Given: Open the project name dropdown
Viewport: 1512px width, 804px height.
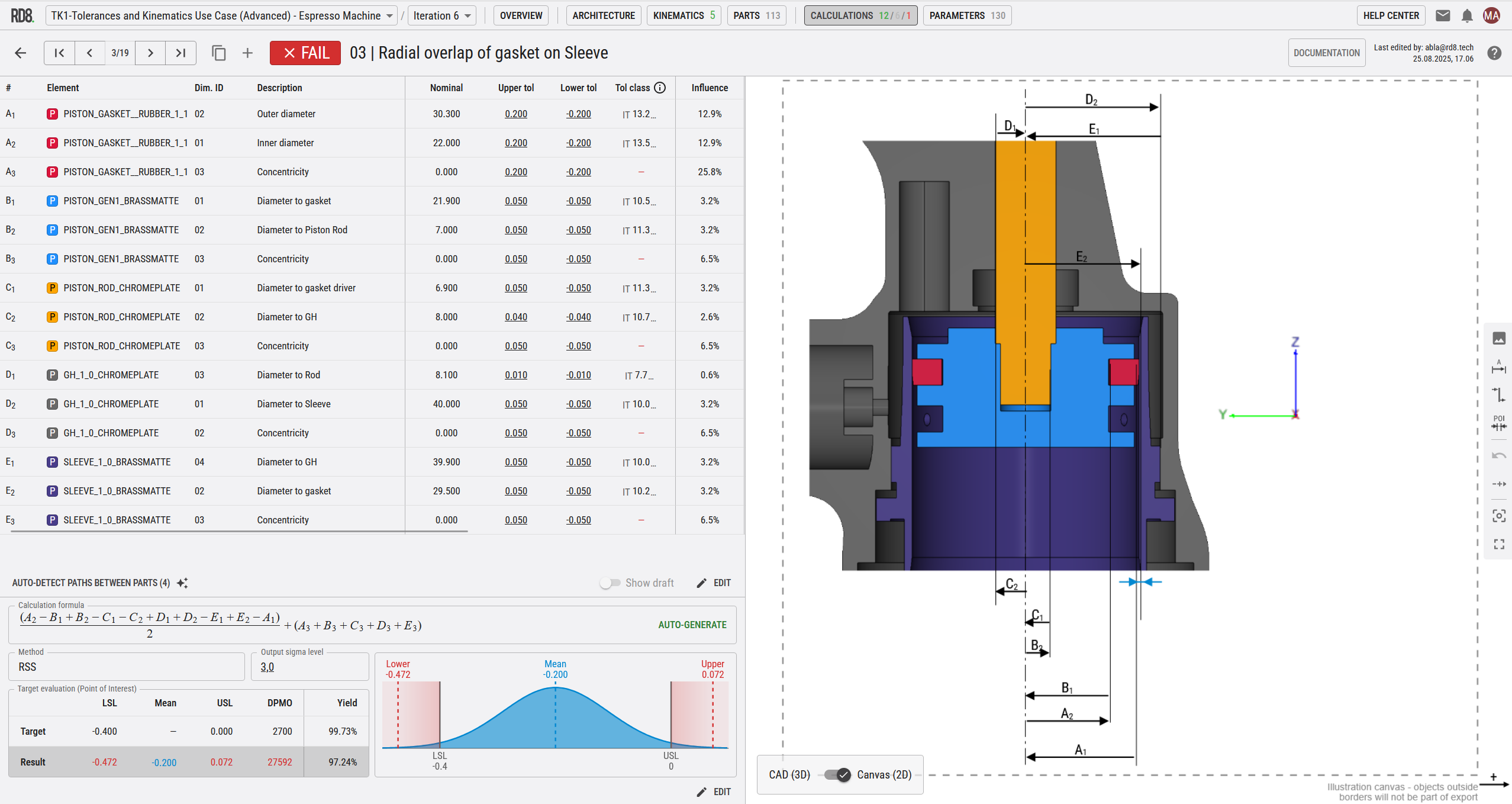Looking at the screenshot, I should point(221,16).
